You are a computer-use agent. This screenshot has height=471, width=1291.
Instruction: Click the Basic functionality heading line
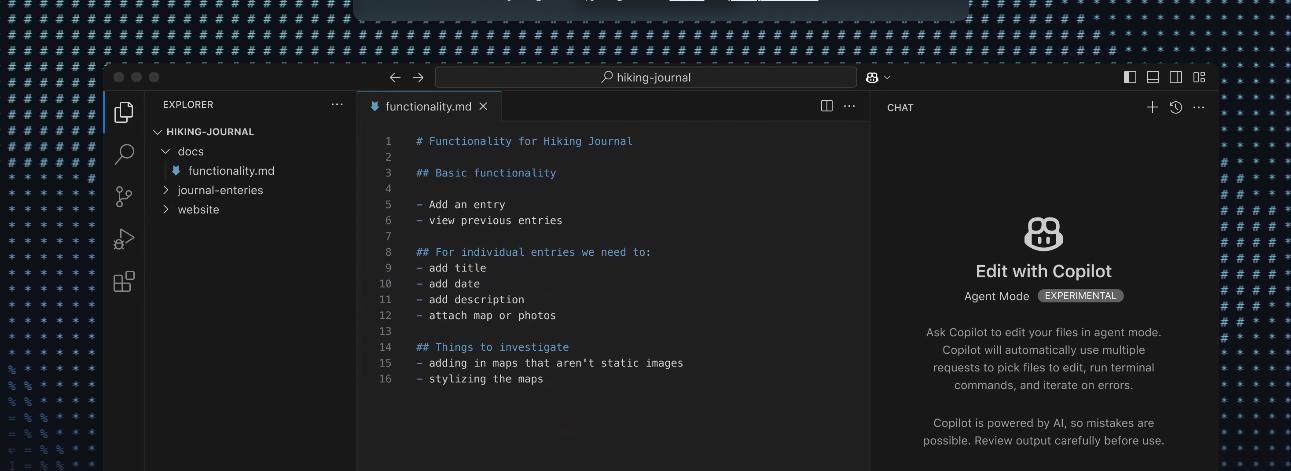(x=486, y=173)
